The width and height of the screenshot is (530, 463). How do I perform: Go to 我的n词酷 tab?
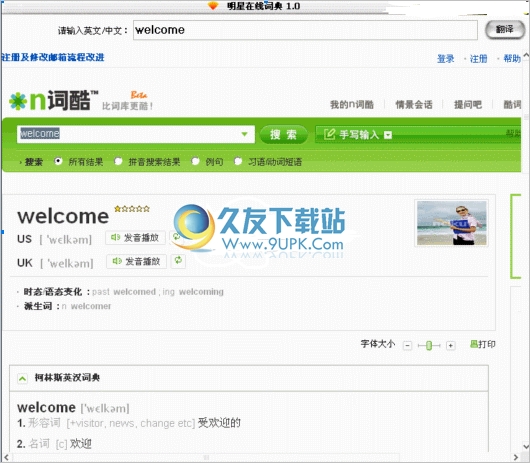(x=352, y=105)
